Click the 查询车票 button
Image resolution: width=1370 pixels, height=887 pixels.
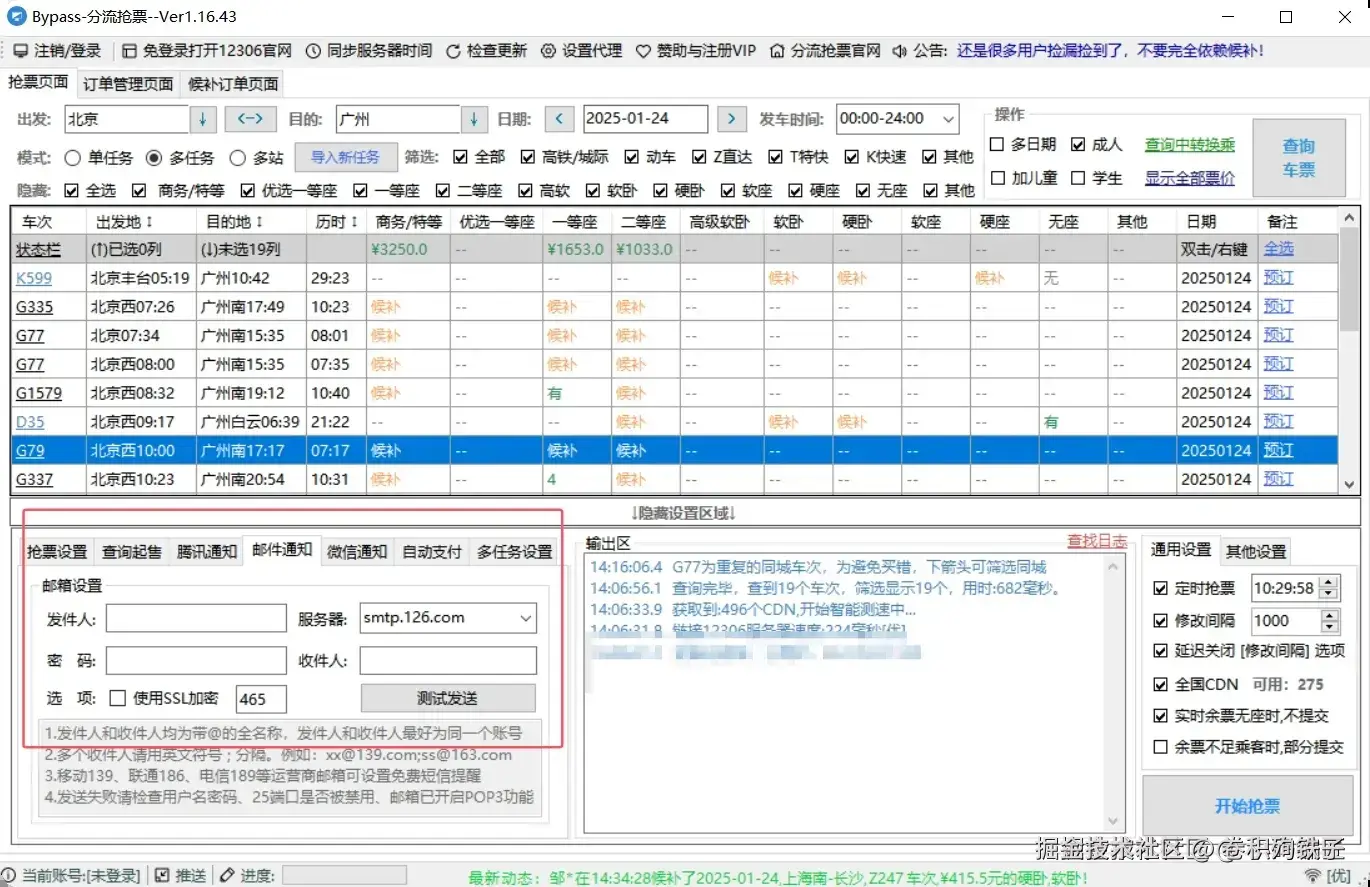pos(1299,159)
